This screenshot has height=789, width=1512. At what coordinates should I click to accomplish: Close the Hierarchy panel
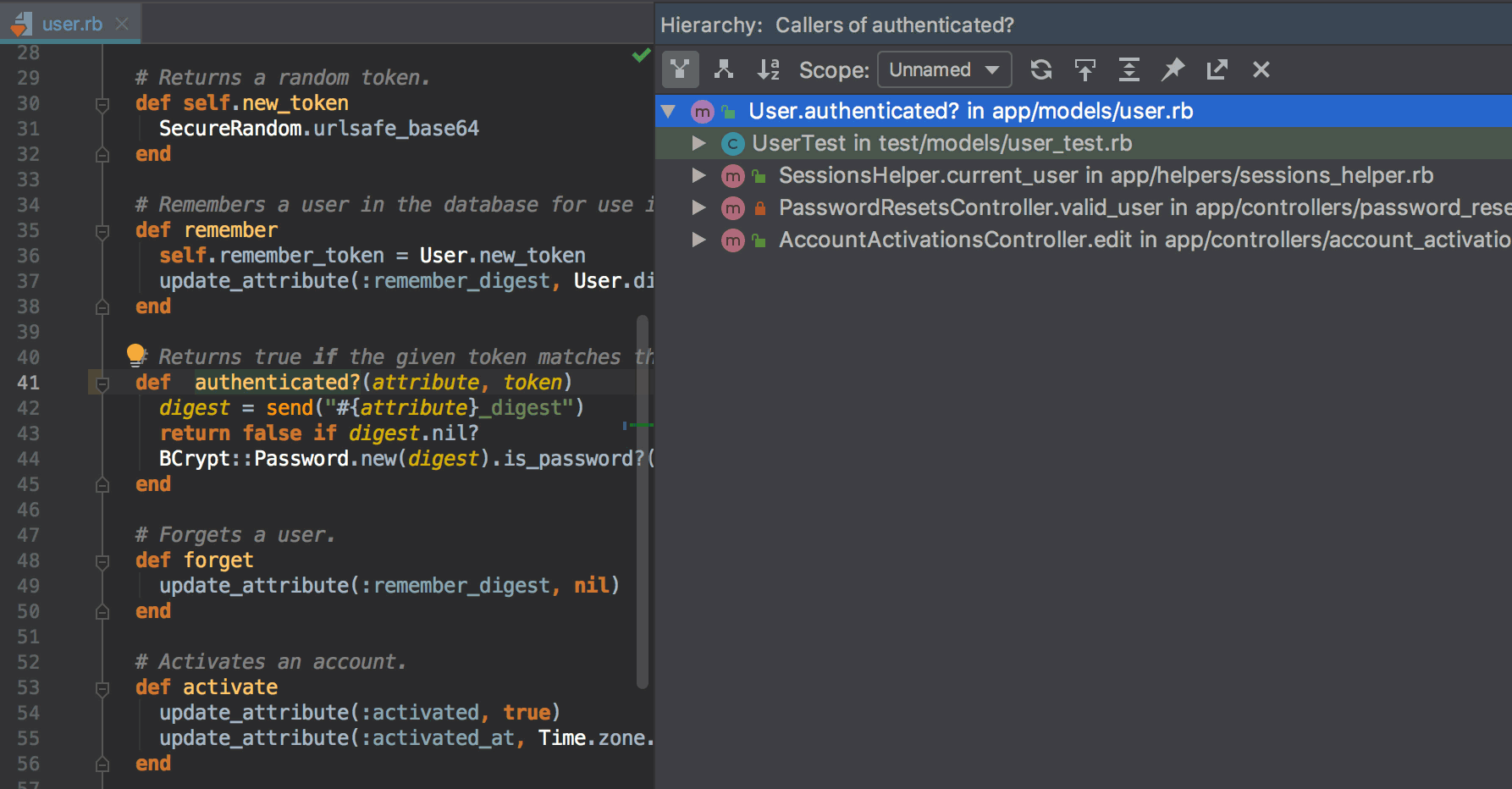point(1261,69)
